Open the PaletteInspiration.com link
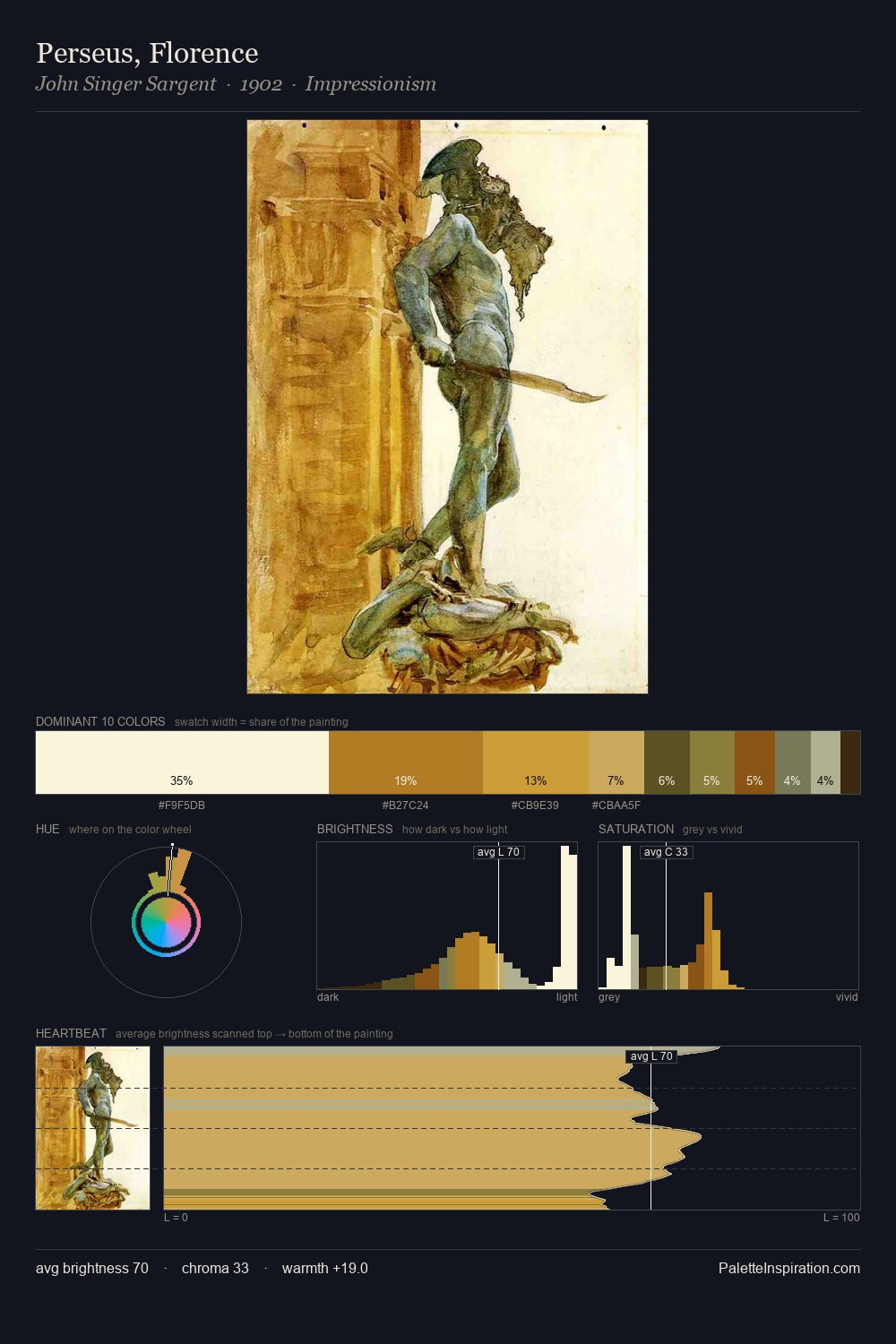 [789, 1268]
